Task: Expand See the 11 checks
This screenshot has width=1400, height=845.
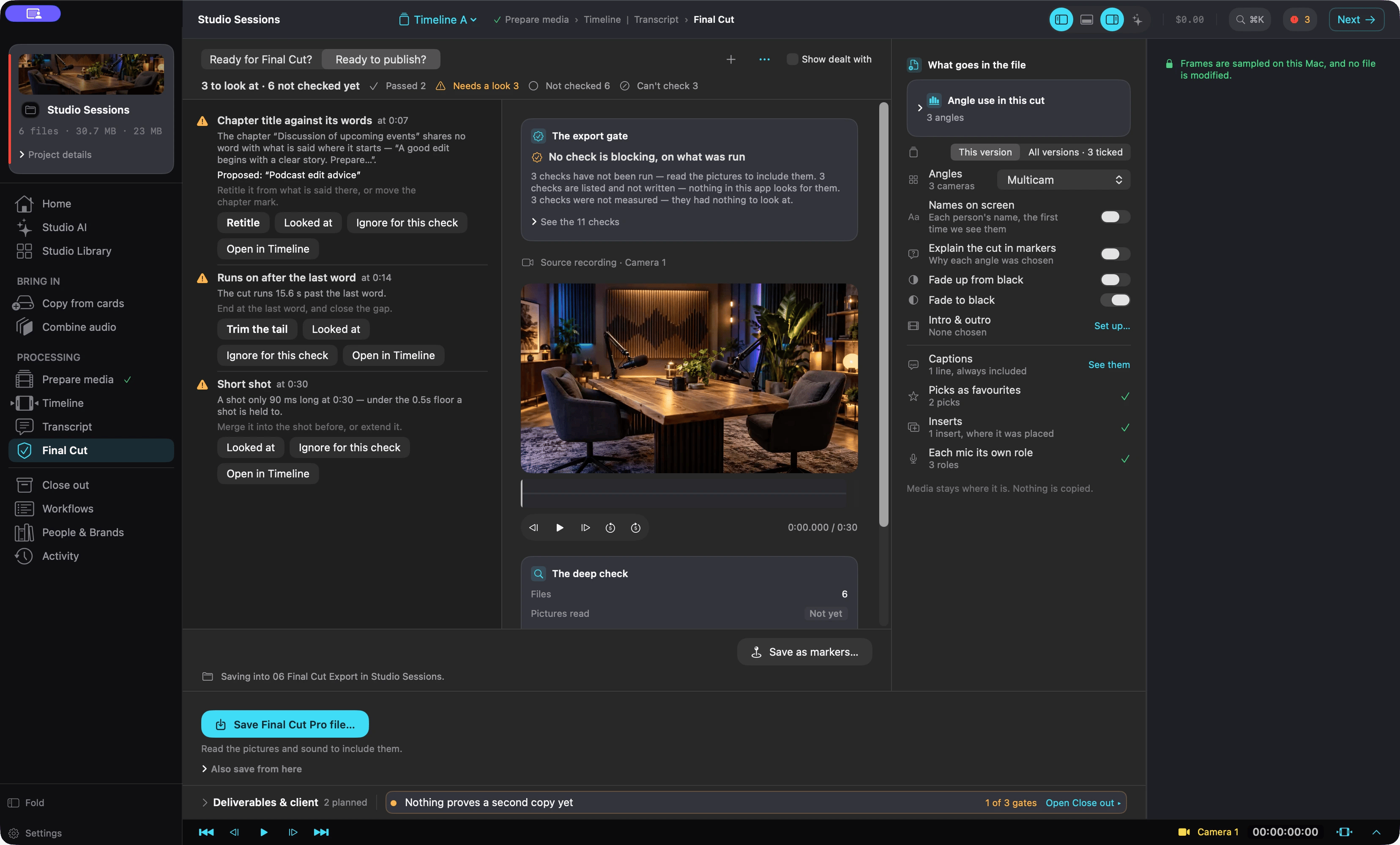Action: (575, 222)
